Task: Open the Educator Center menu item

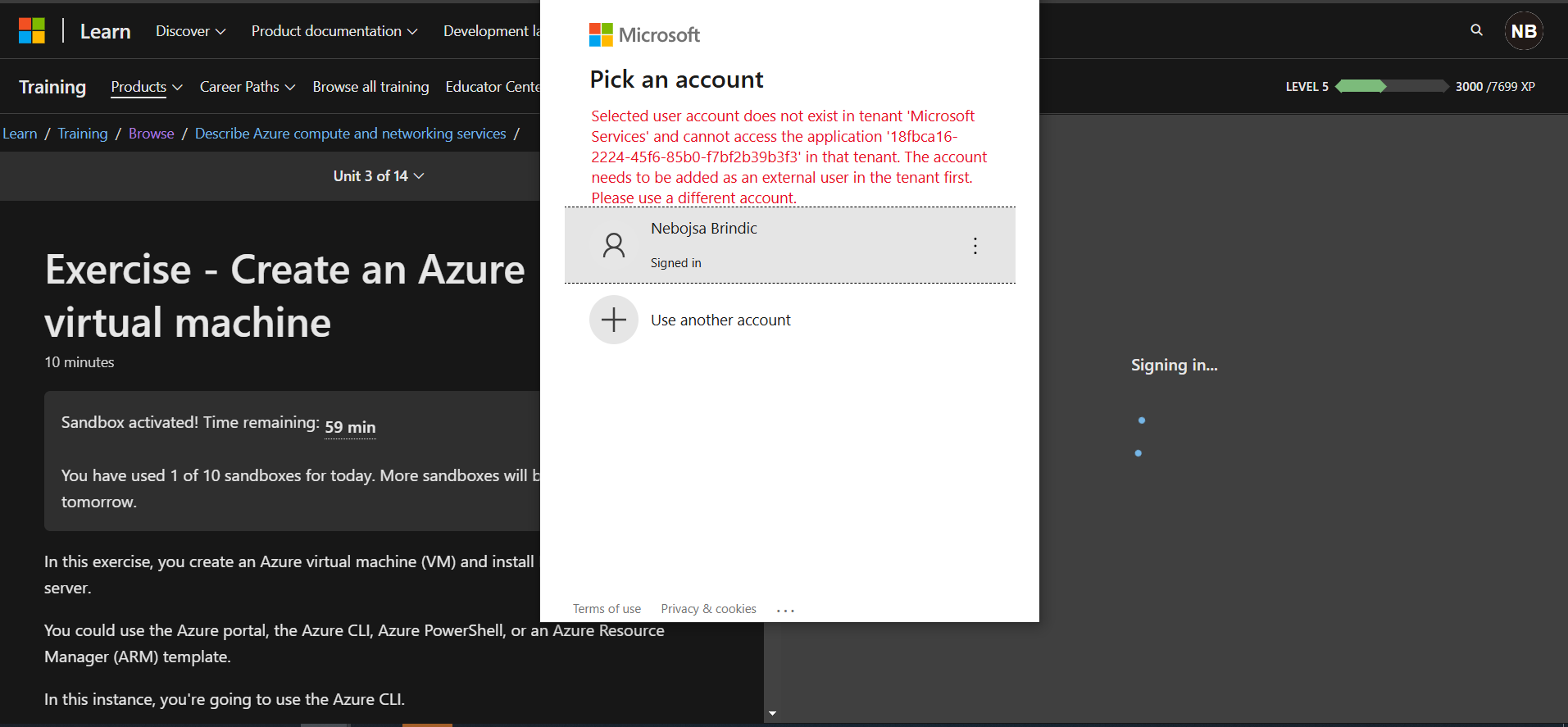Action: [x=493, y=87]
